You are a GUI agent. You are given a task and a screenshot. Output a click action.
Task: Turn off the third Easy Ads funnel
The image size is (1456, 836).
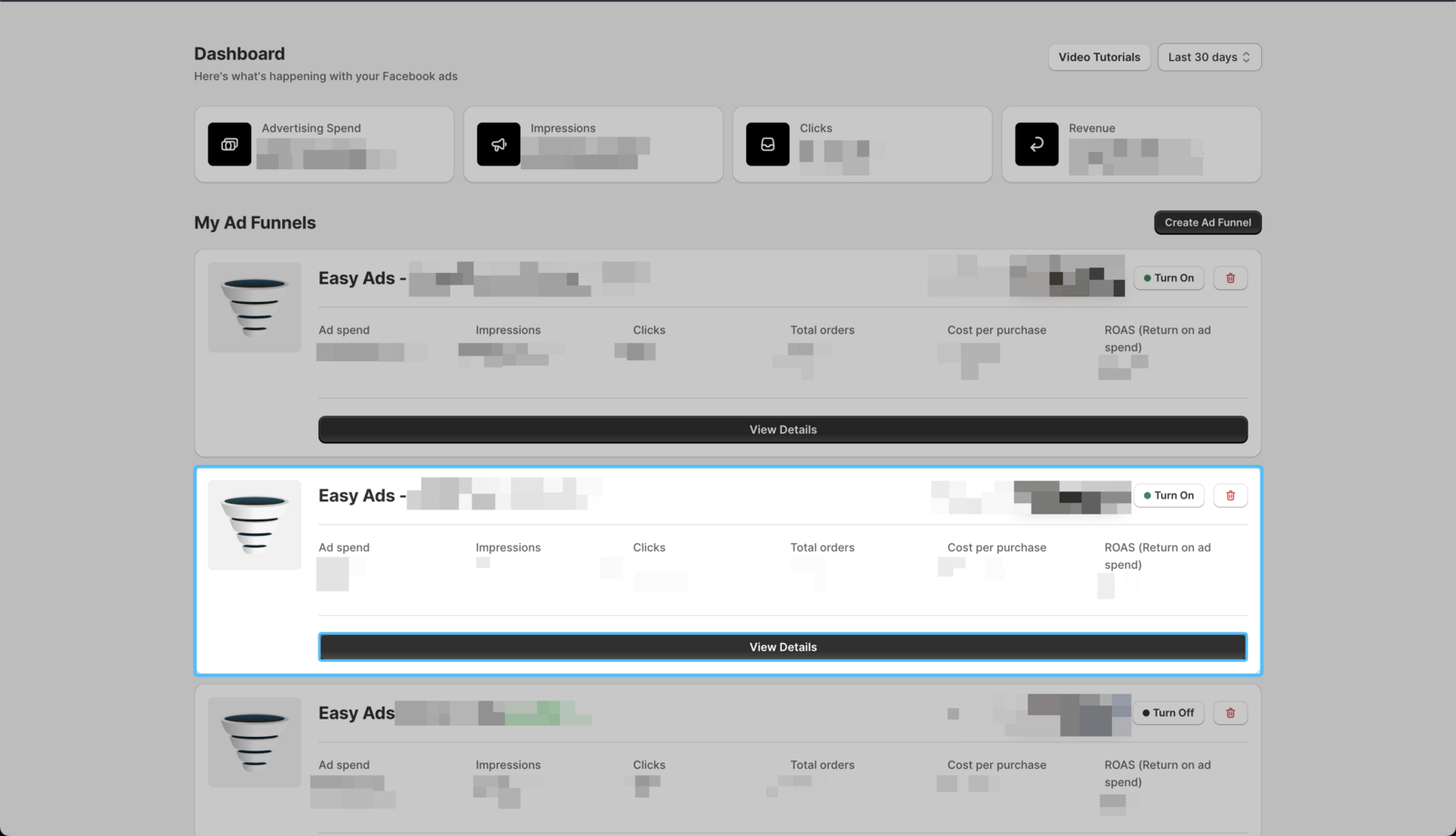coord(1168,713)
